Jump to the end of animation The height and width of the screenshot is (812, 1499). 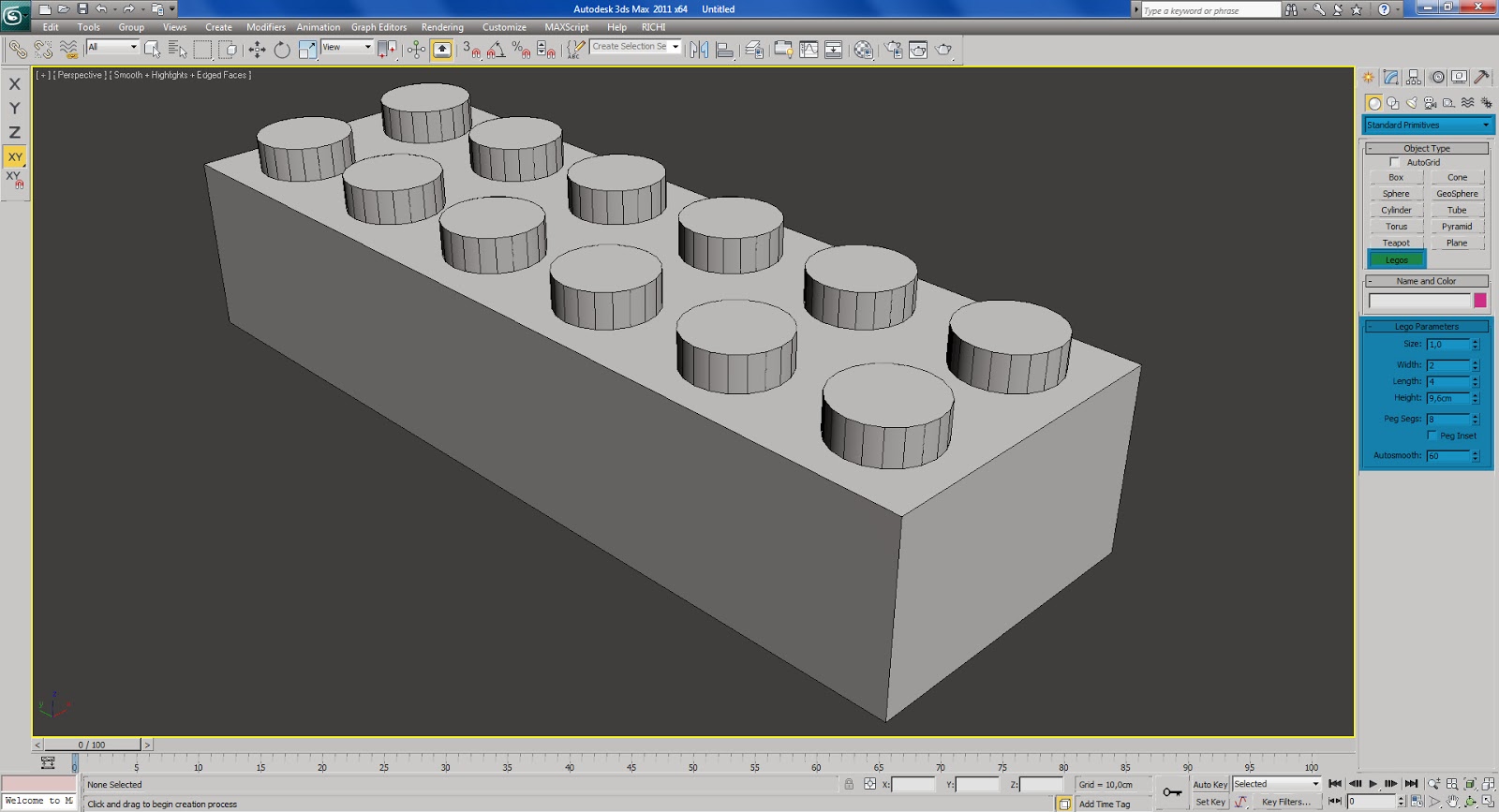click(1411, 784)
